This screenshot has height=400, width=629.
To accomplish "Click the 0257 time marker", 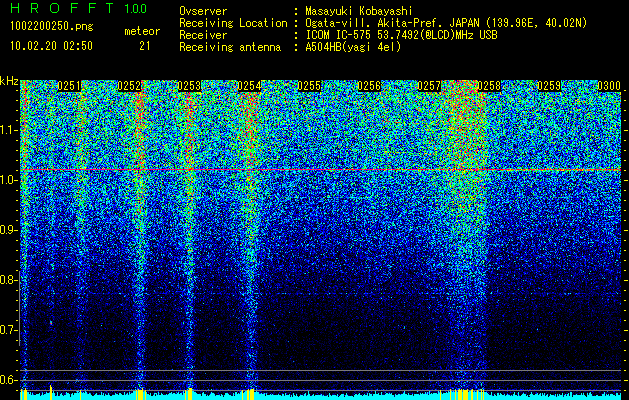I will 429,86.
